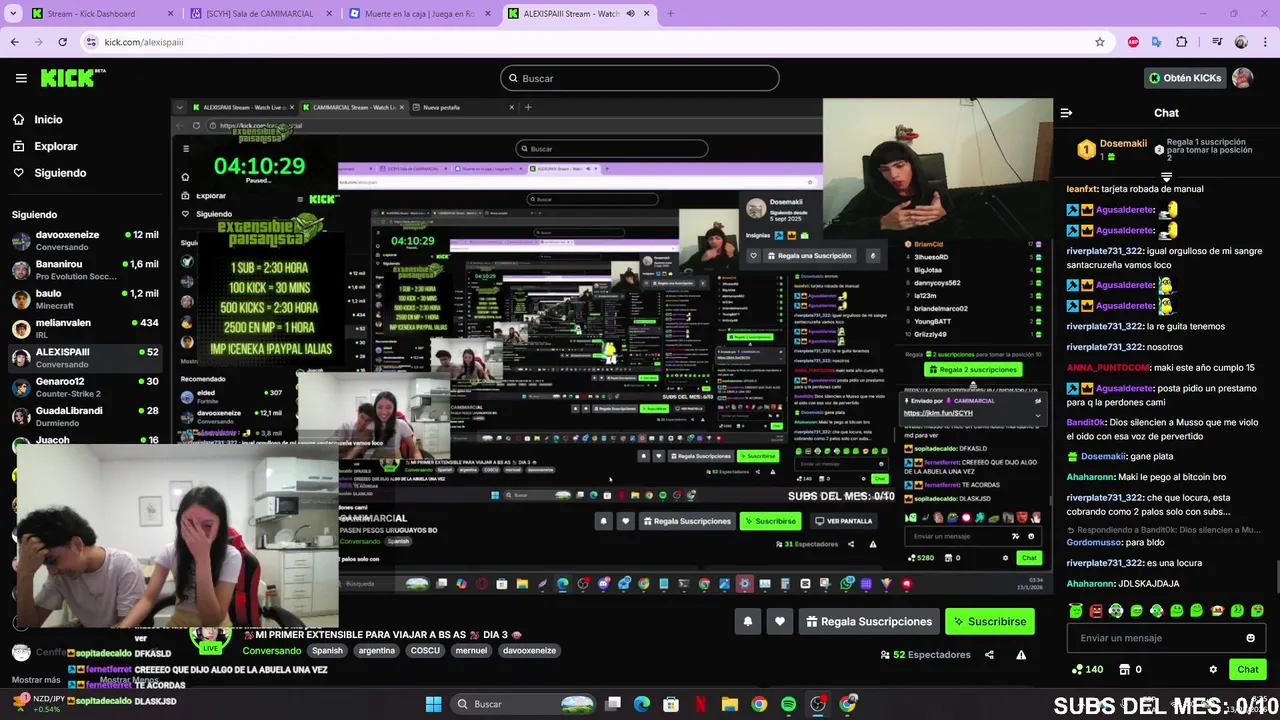Click the 140 KICKs points balance
Image resolution: width=1280 pixels, height=720 pixels.
tap(1087, 669)
